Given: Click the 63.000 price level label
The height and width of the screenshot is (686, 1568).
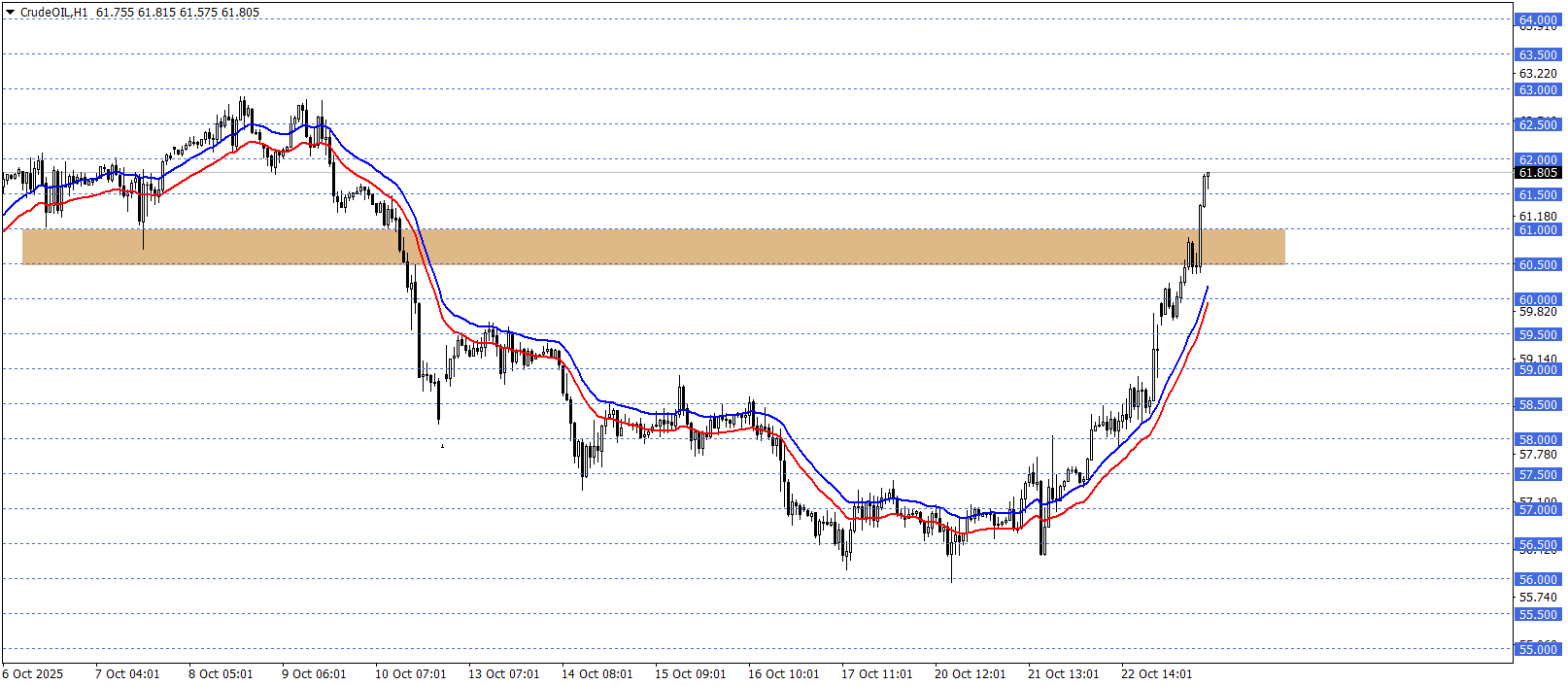Looking at the screenshot, I should pos(1537,90).
